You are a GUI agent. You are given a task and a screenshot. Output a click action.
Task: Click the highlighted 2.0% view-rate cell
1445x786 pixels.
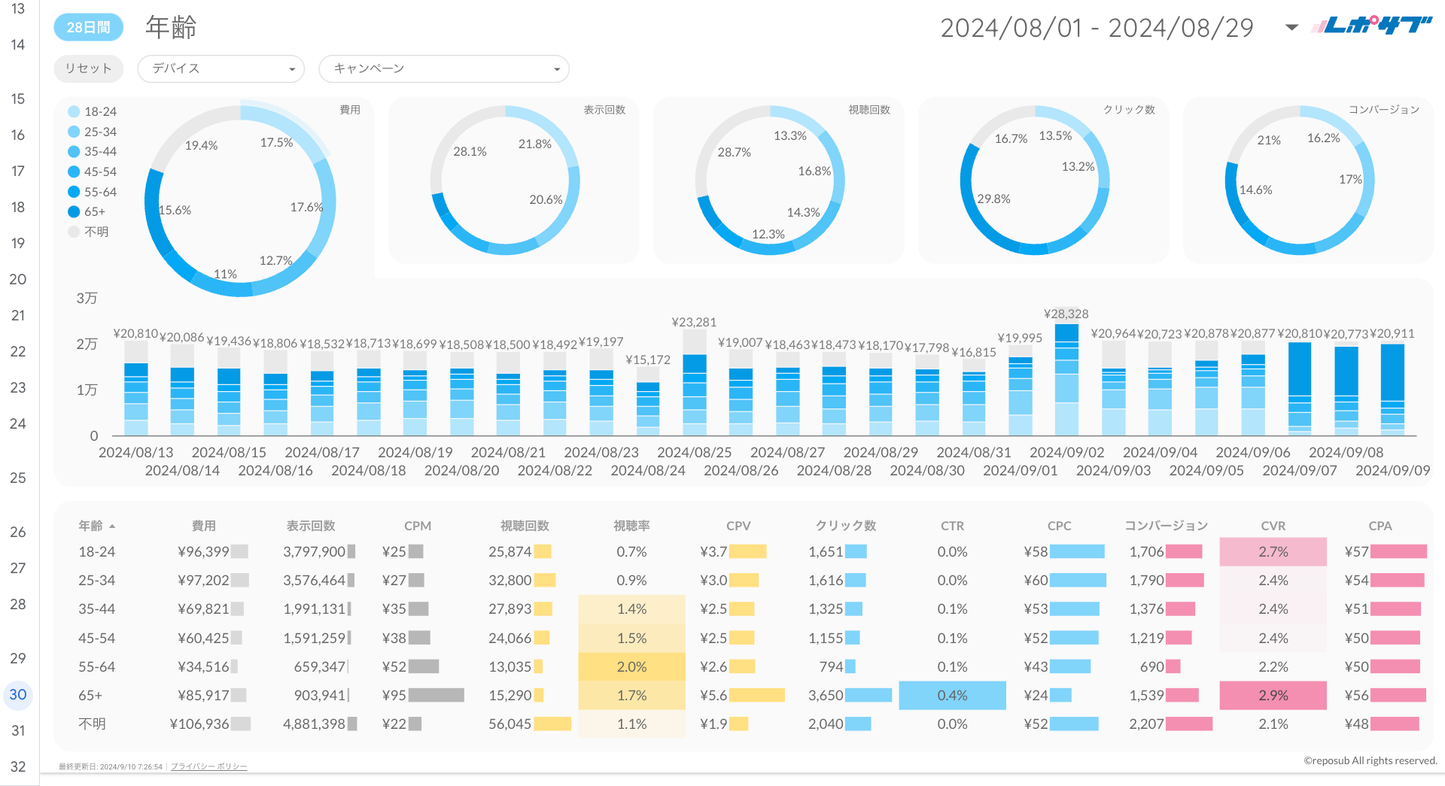632,667
